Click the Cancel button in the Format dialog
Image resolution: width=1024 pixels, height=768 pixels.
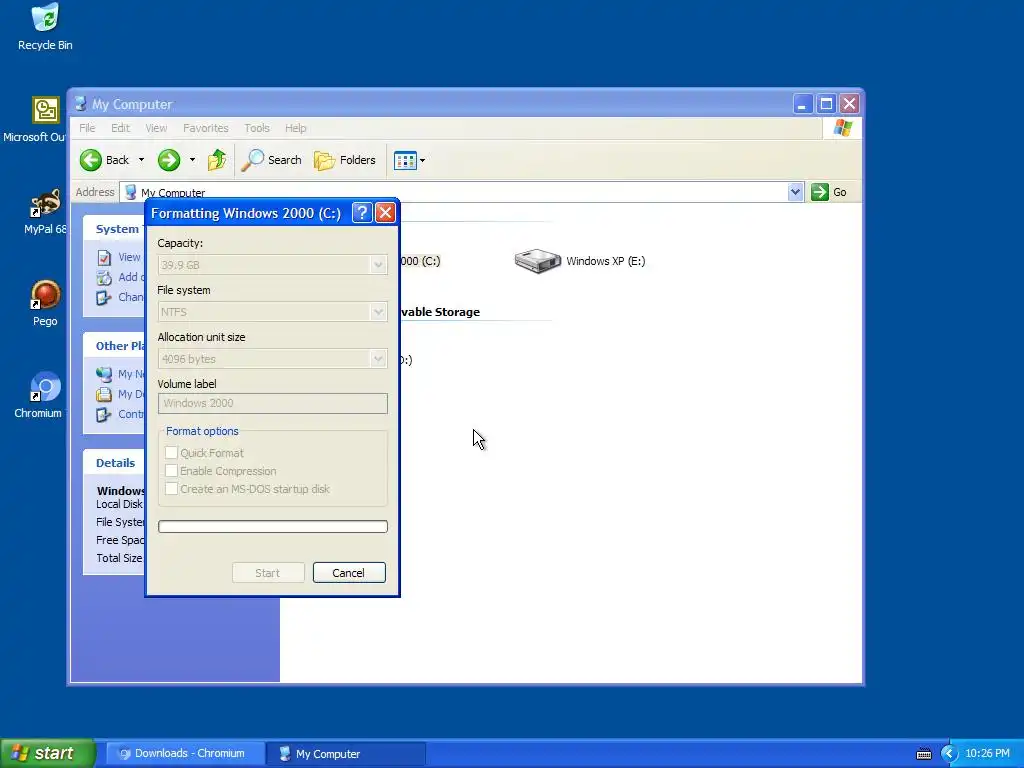tap(349, 573)
